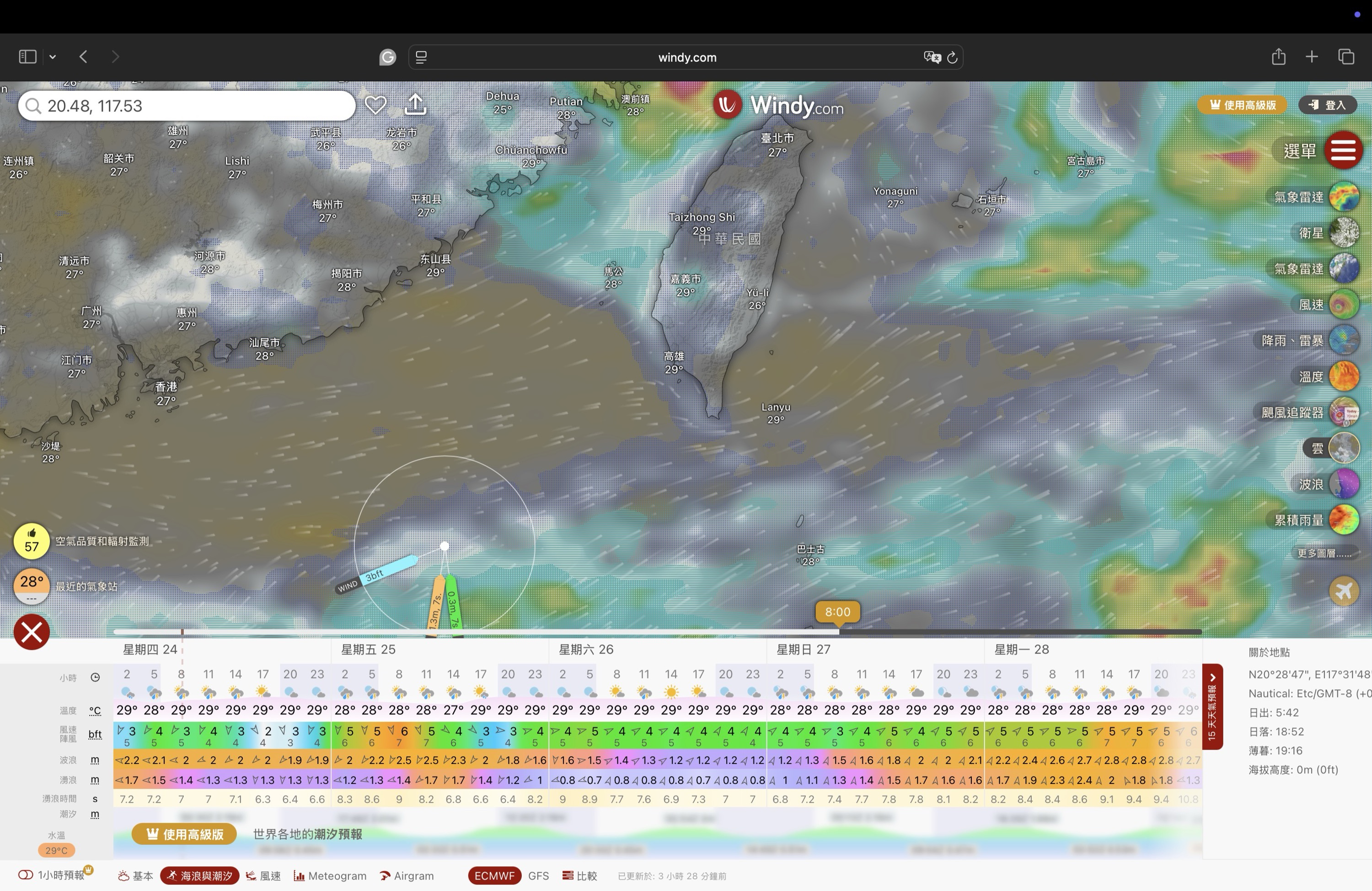This screenshot has width=1372, height=891.
Task: Open the 氣象雷達 weather radar layer icon
Action: (1344, 197)
